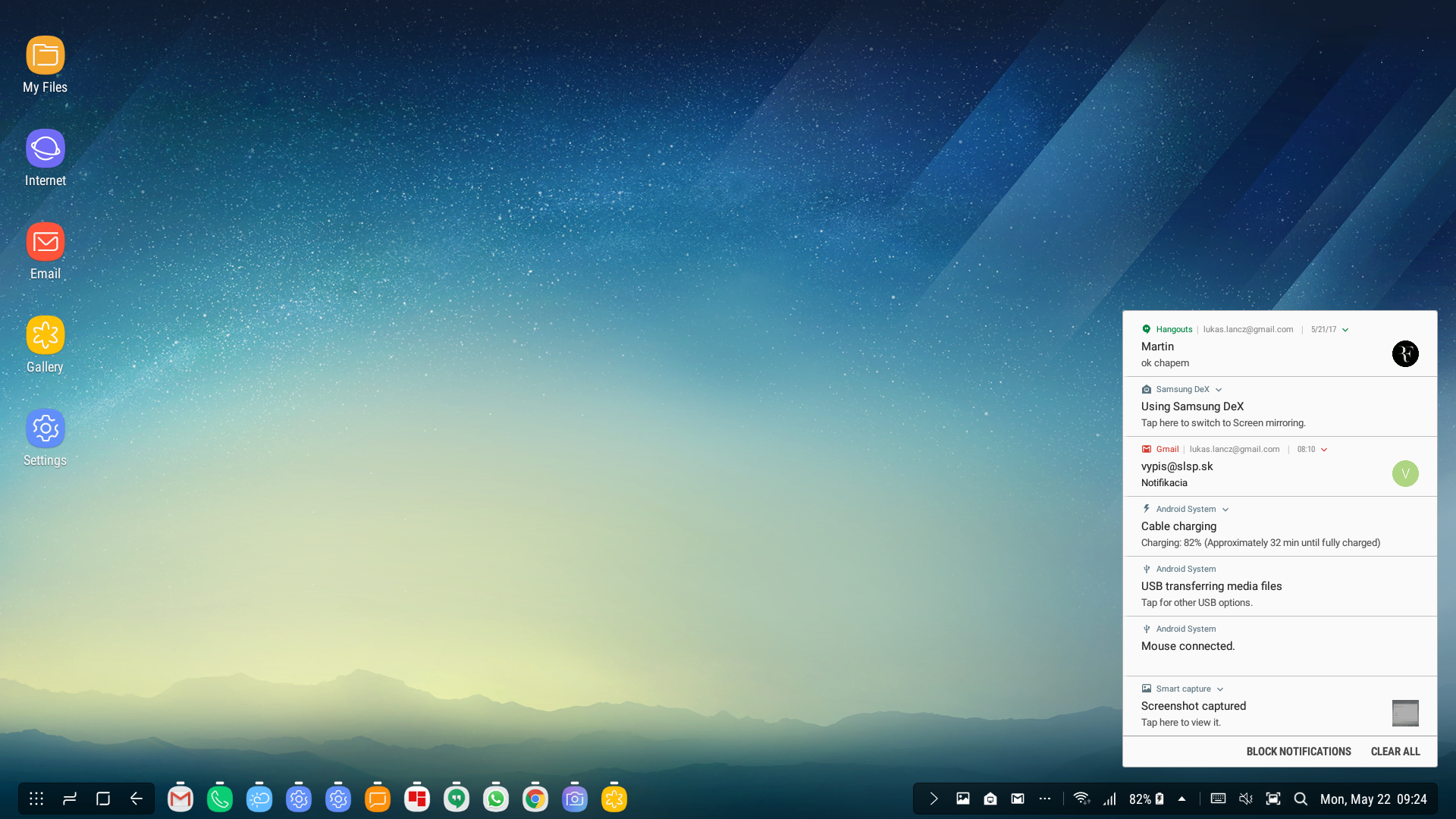The width and height of the screenshot is (1456, 819).
Task: Click the 82% battery indicator
Action: click(1146, 799)
